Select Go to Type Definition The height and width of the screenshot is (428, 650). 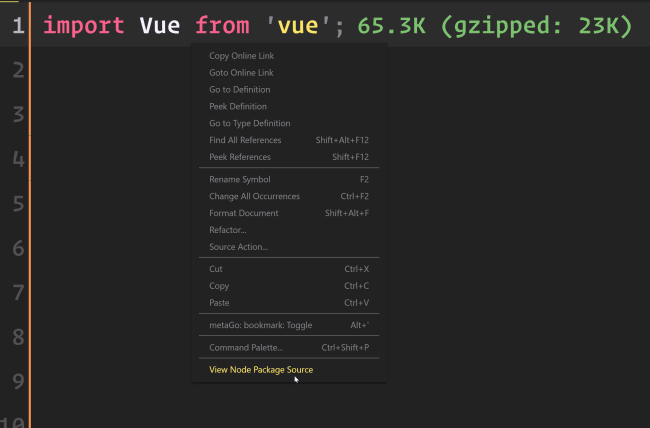click(249, 123)
